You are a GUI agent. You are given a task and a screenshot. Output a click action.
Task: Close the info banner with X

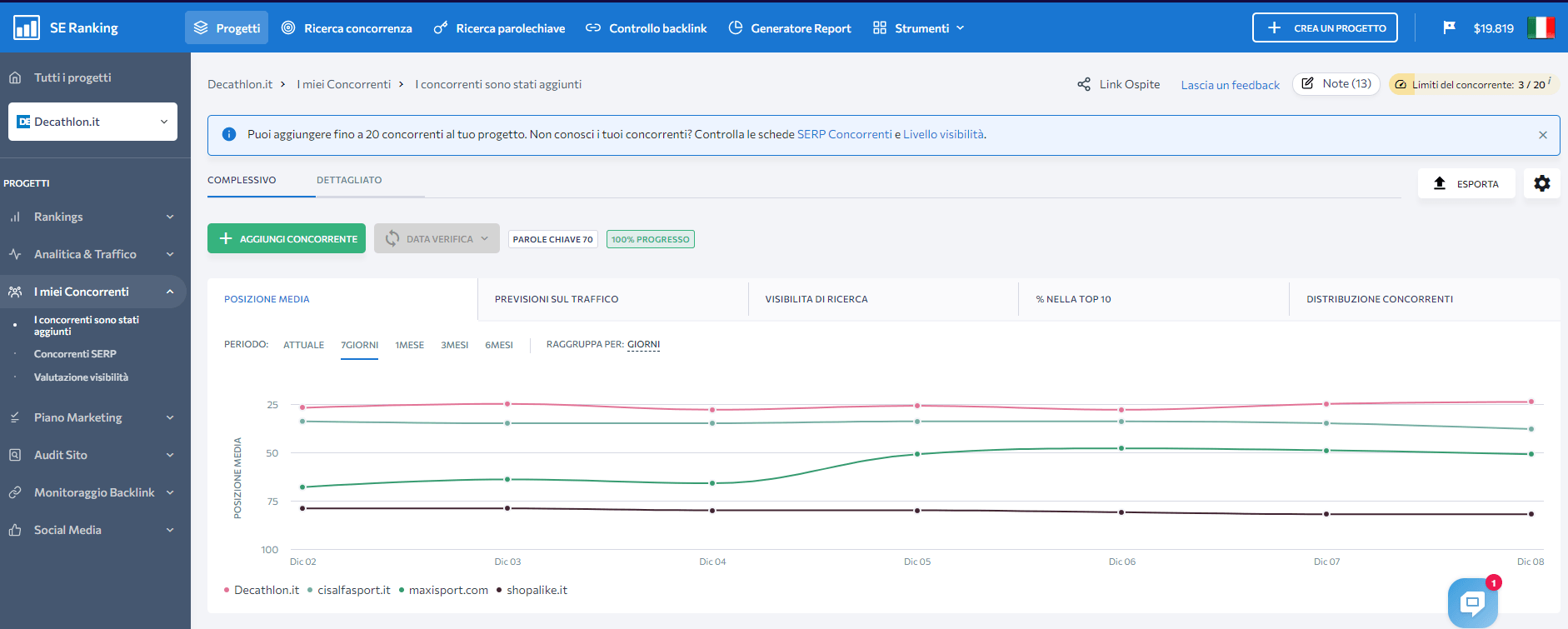click(x=1543, y=135)
